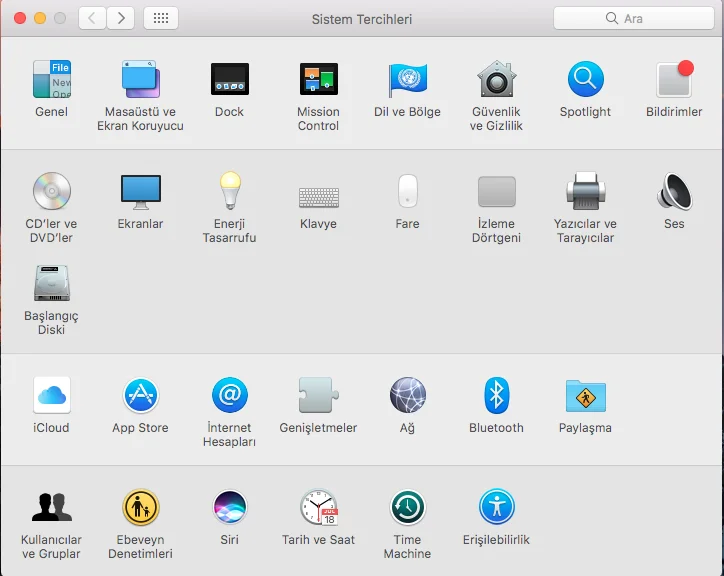Open iCloud settings
The height and width of the screenshot is (576, 724).
(51, 396)
